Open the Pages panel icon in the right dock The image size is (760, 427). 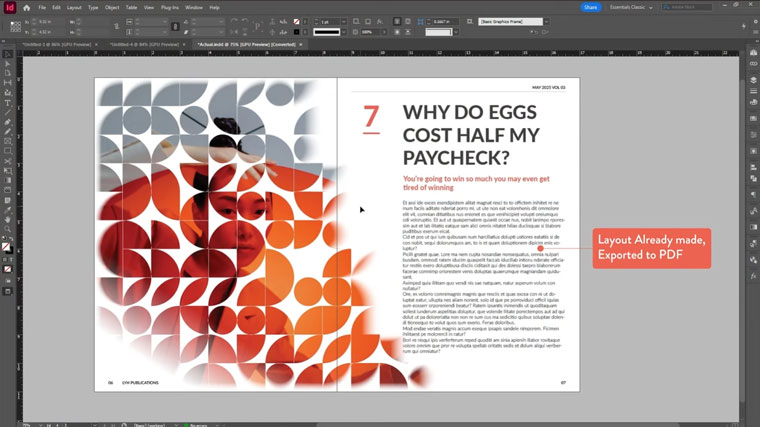tap(753, 52)
